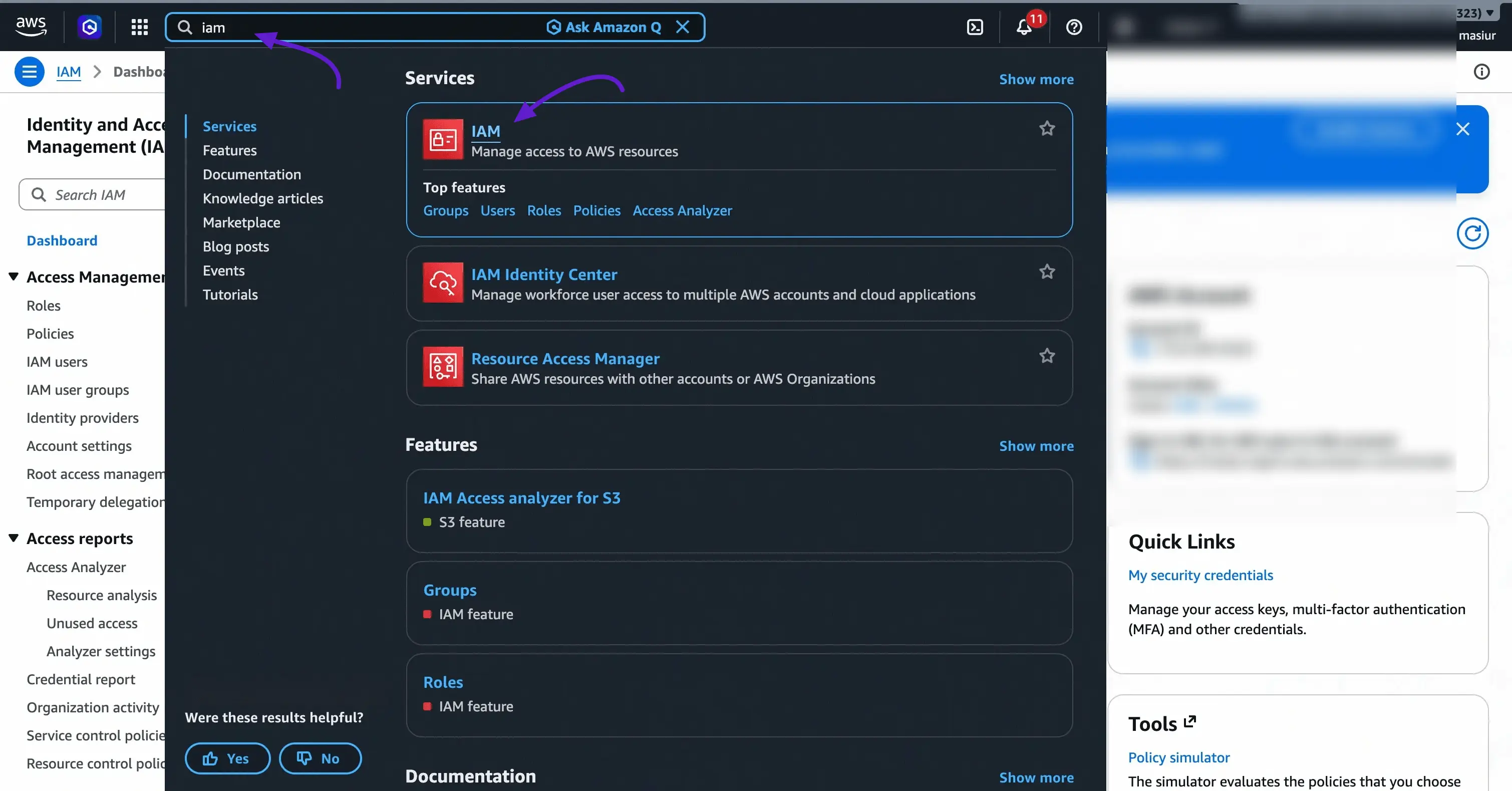Click Show more next to Features

click(1036, 446)
